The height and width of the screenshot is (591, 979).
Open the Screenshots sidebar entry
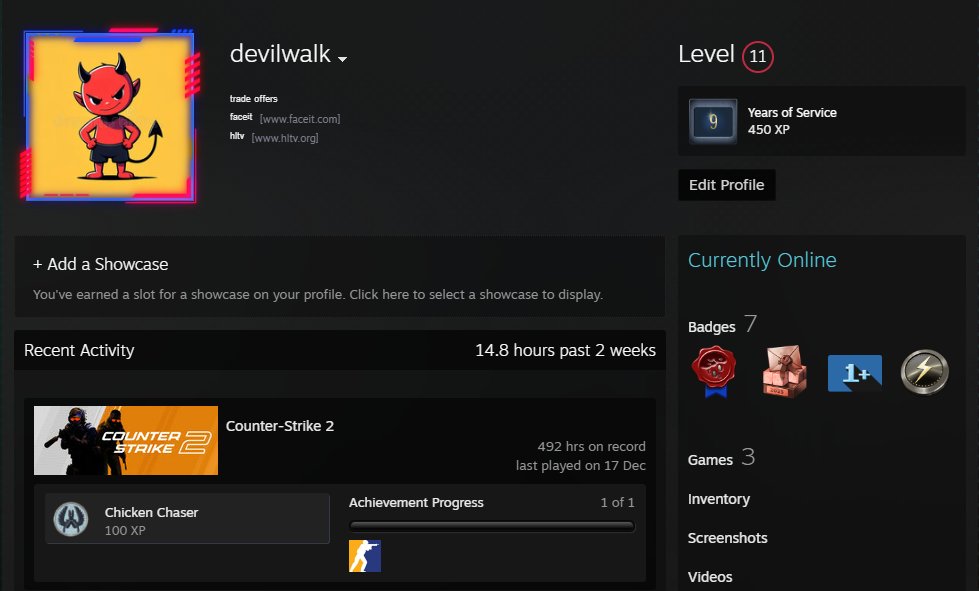pos(727,538)
